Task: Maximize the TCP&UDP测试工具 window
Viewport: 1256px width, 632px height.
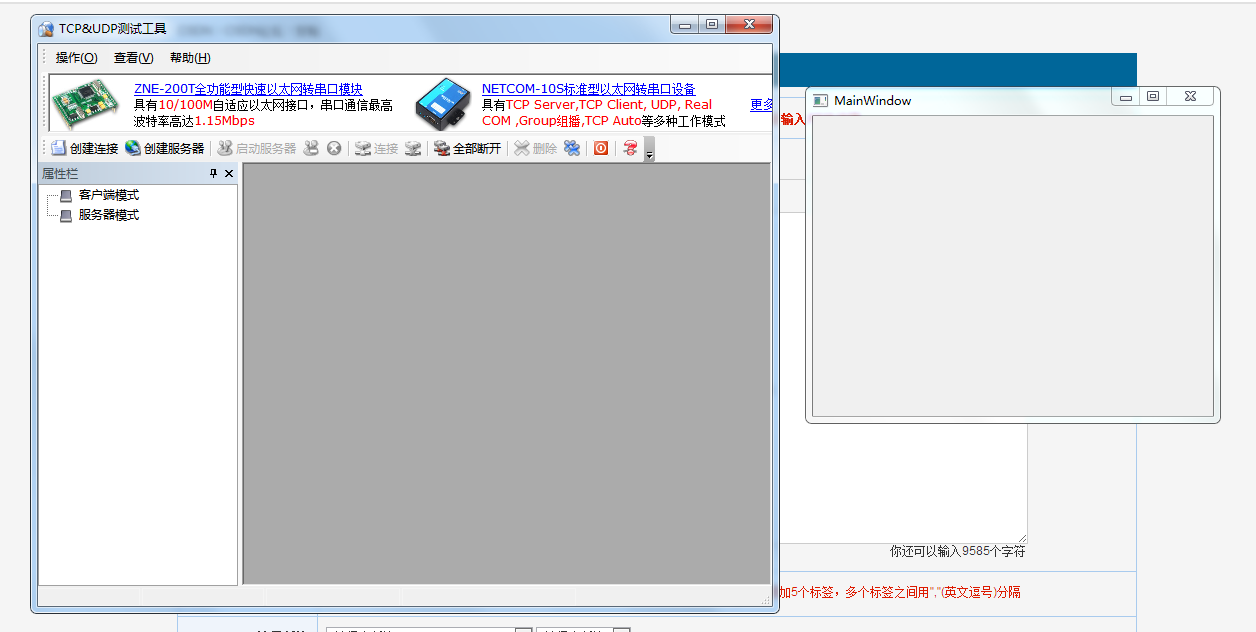Action: [711, 25]
